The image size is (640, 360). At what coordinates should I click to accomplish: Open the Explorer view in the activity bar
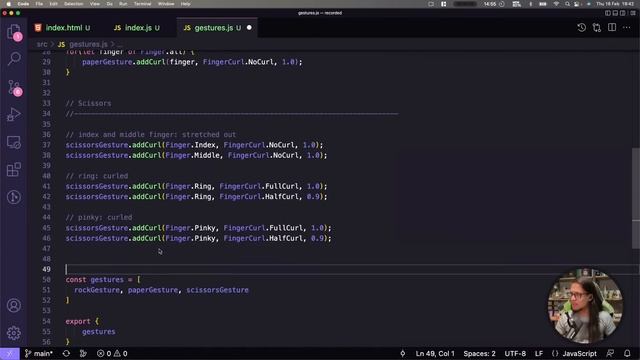tap(14, 31)
